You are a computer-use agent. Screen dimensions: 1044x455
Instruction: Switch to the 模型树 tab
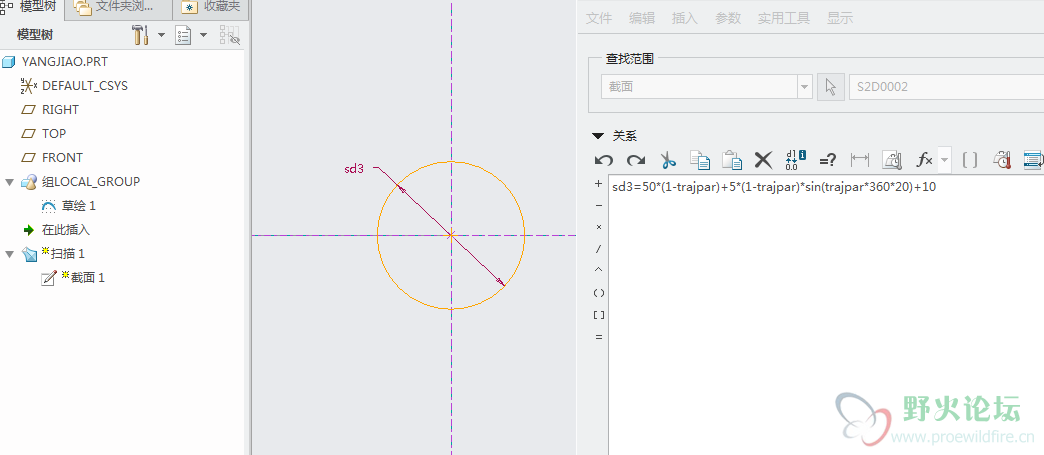coord(30,9)
